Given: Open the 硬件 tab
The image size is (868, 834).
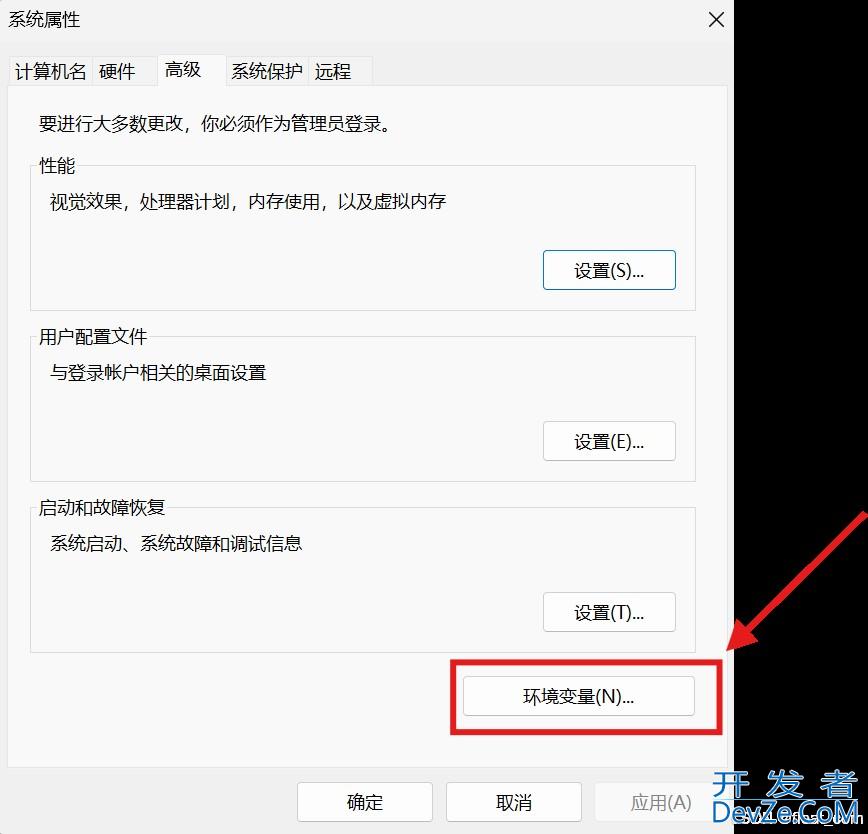Looking at the screenshot, I should click(117, 72).
